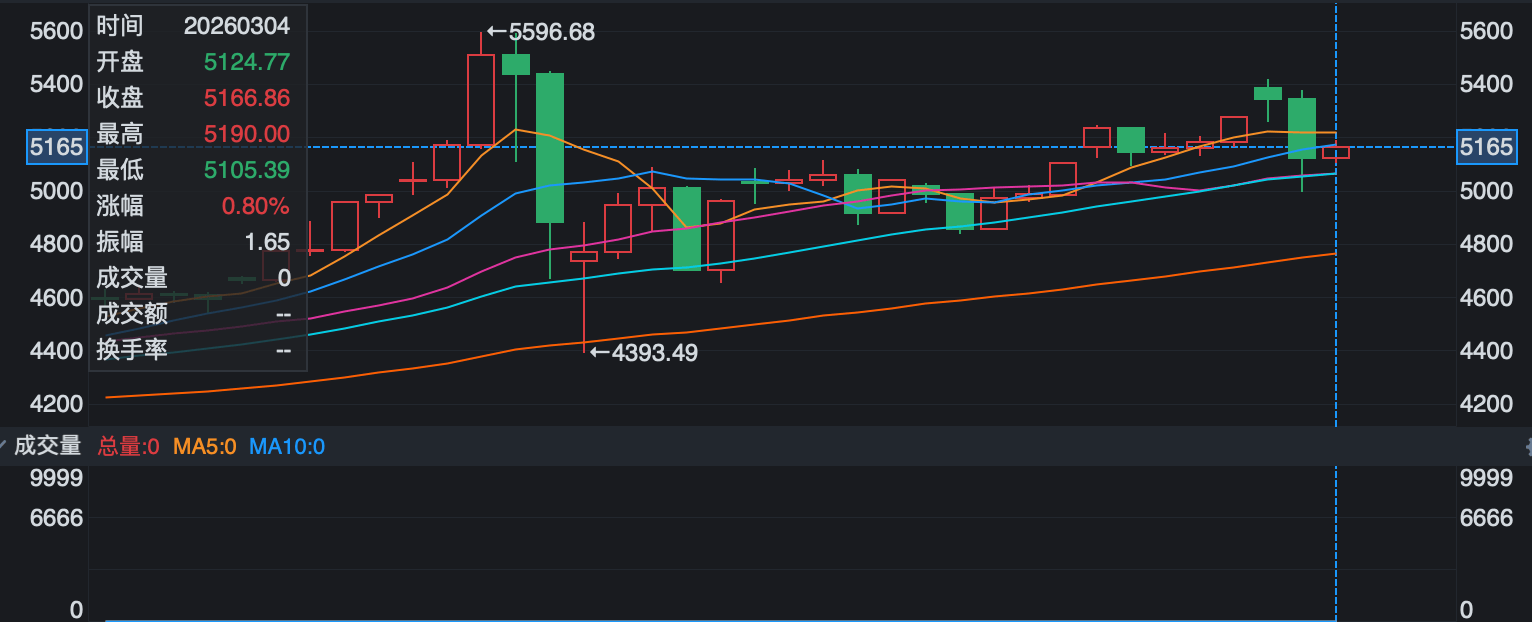Click the 收盘 value 5166.86
Screen dimensions: 1532x622
246,98
